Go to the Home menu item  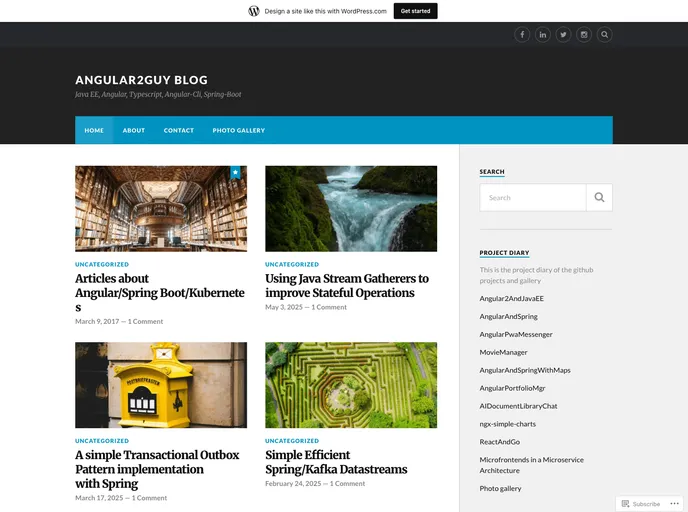pos(94,130)
